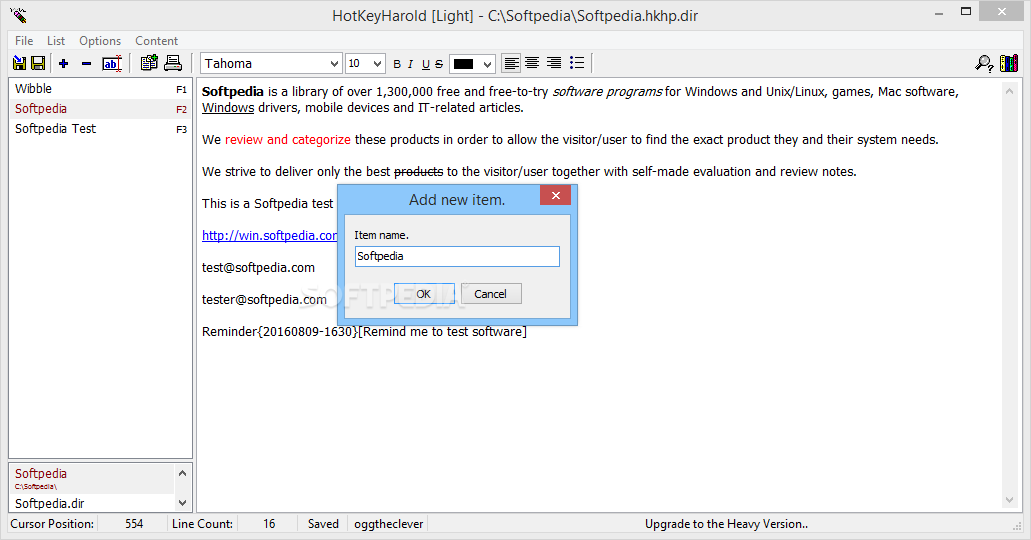Click the bottom-left list up arrow
Screen dimensions: 1031x540
pos(183,473)
